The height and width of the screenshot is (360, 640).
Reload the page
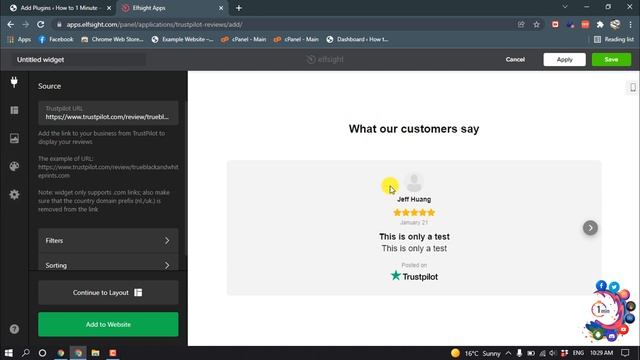pos(40,24)
